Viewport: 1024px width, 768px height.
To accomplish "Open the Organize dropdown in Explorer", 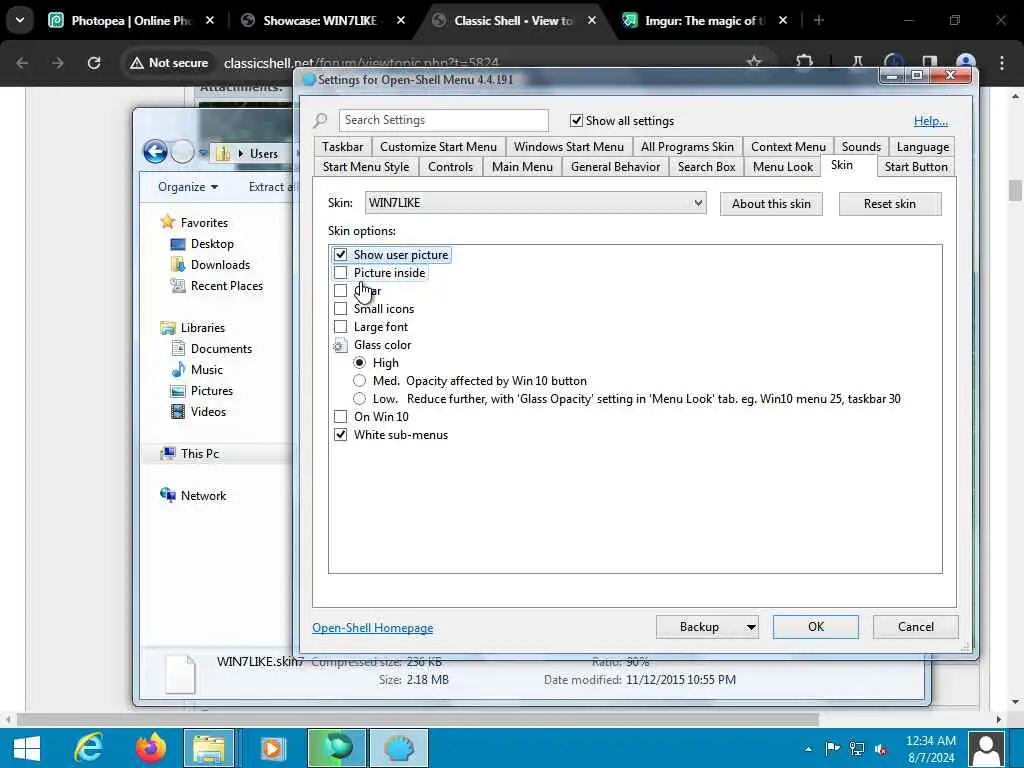I will [188, 187].
